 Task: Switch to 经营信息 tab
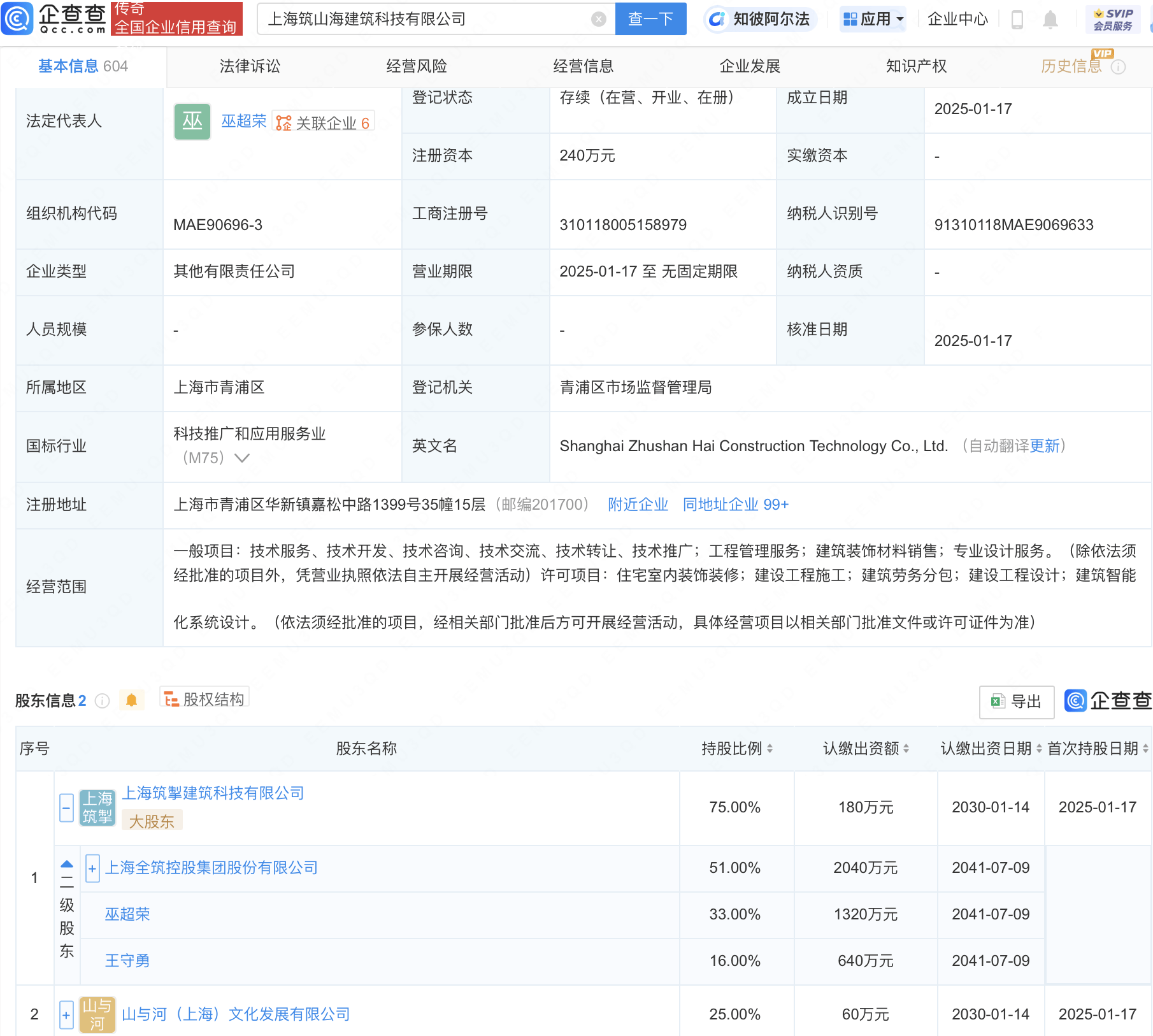(x=583, y=66)
